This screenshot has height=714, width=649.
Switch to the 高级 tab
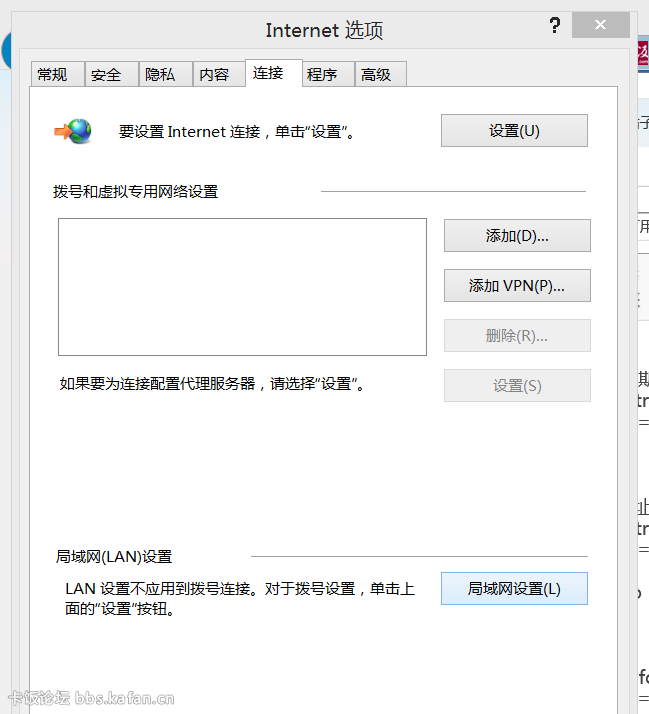tap(380, 74)
